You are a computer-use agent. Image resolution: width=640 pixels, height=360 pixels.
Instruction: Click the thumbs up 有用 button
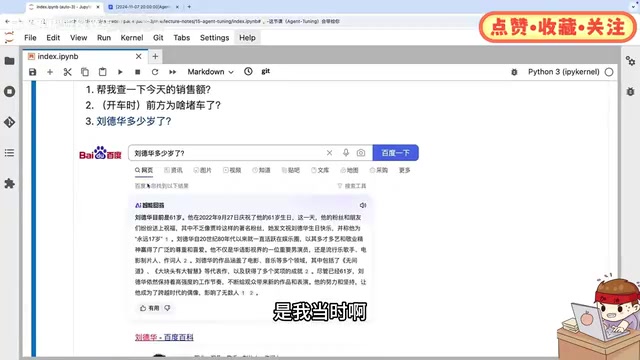point(149,308)
